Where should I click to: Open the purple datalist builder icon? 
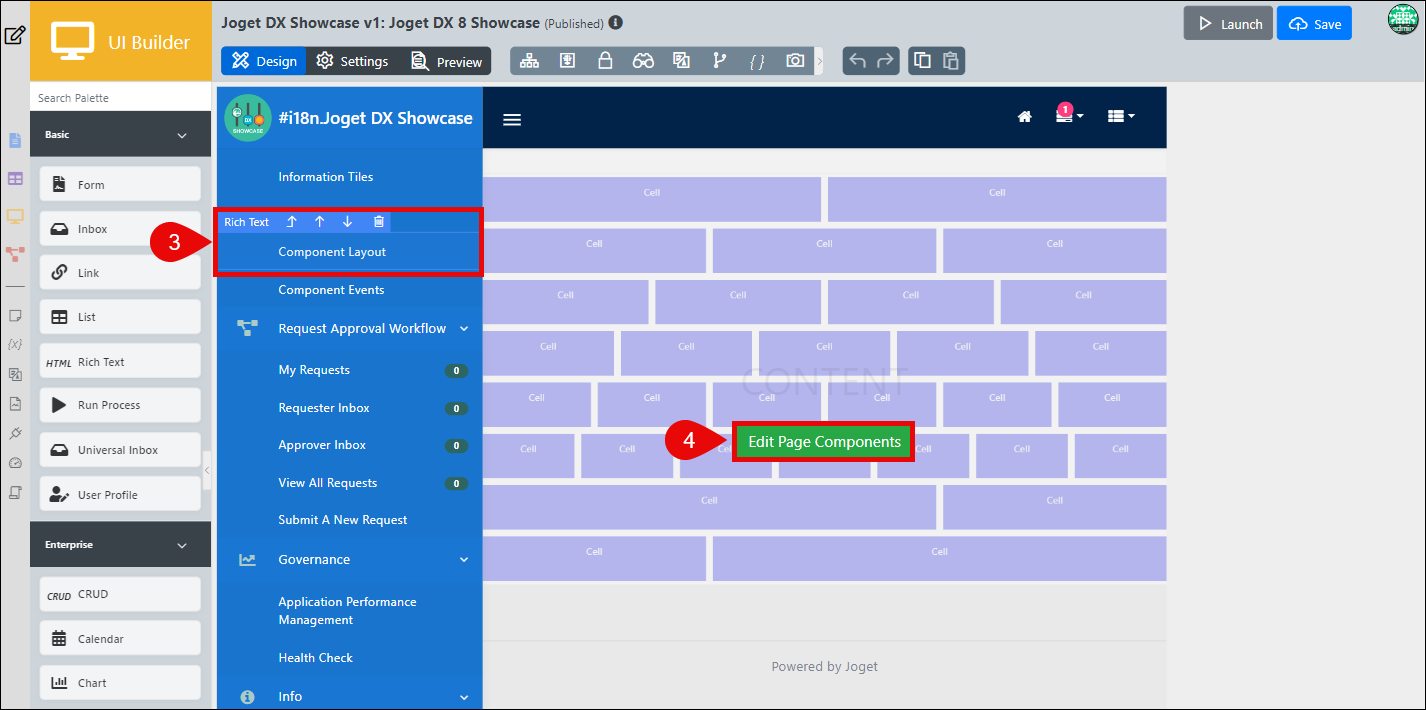click(x=15, y=178)
